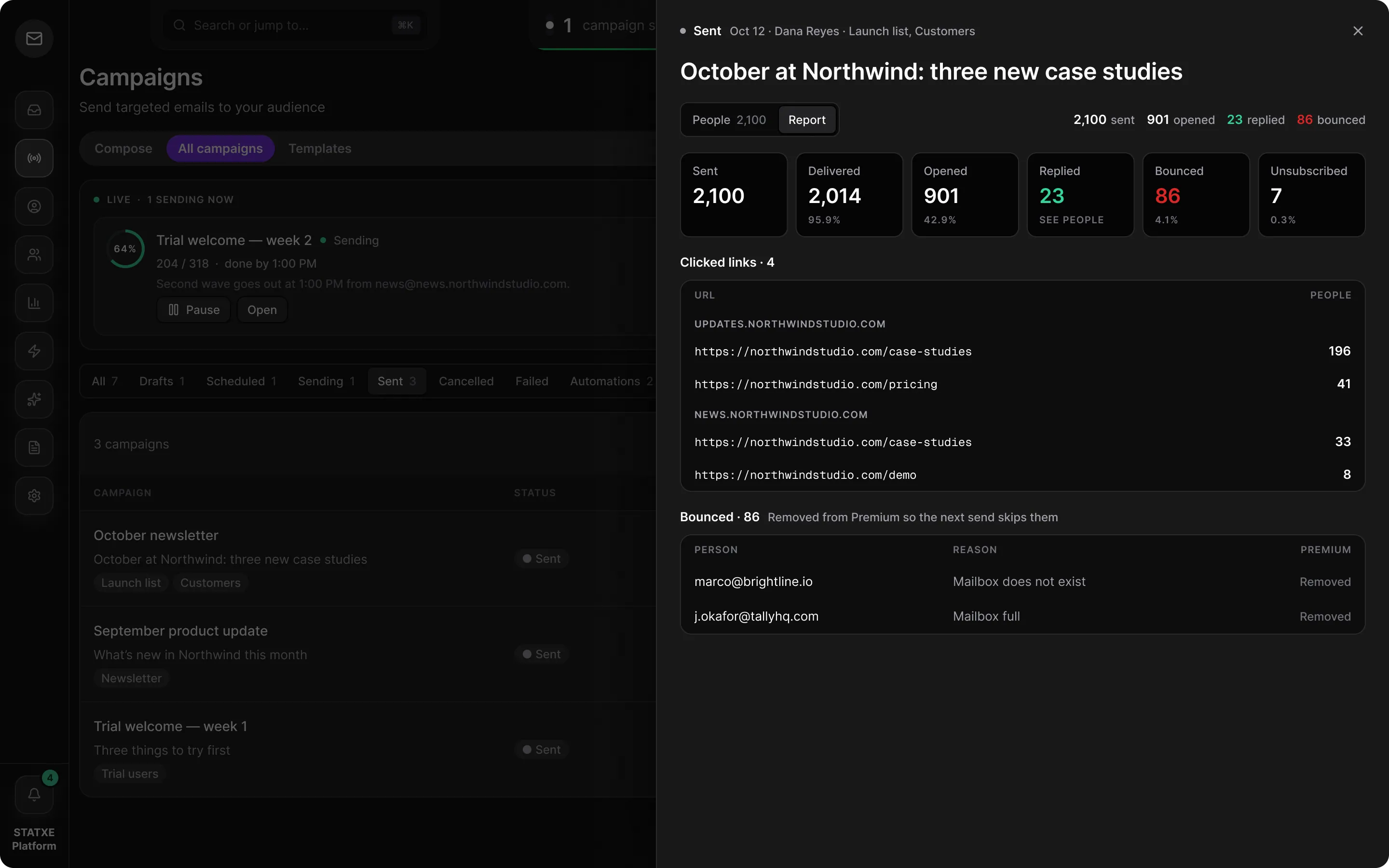
Task: Open the lightning bolt automations icon
Action: (34, 352)
